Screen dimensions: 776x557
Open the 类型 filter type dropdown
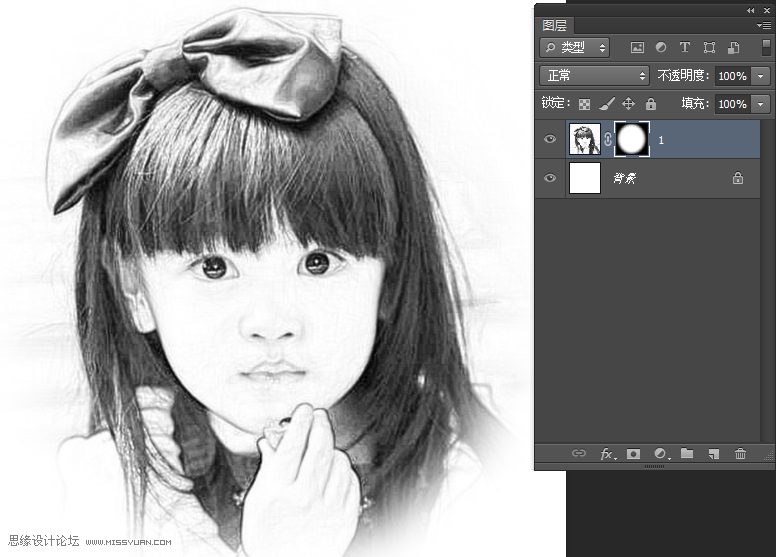tap(575, 48)
